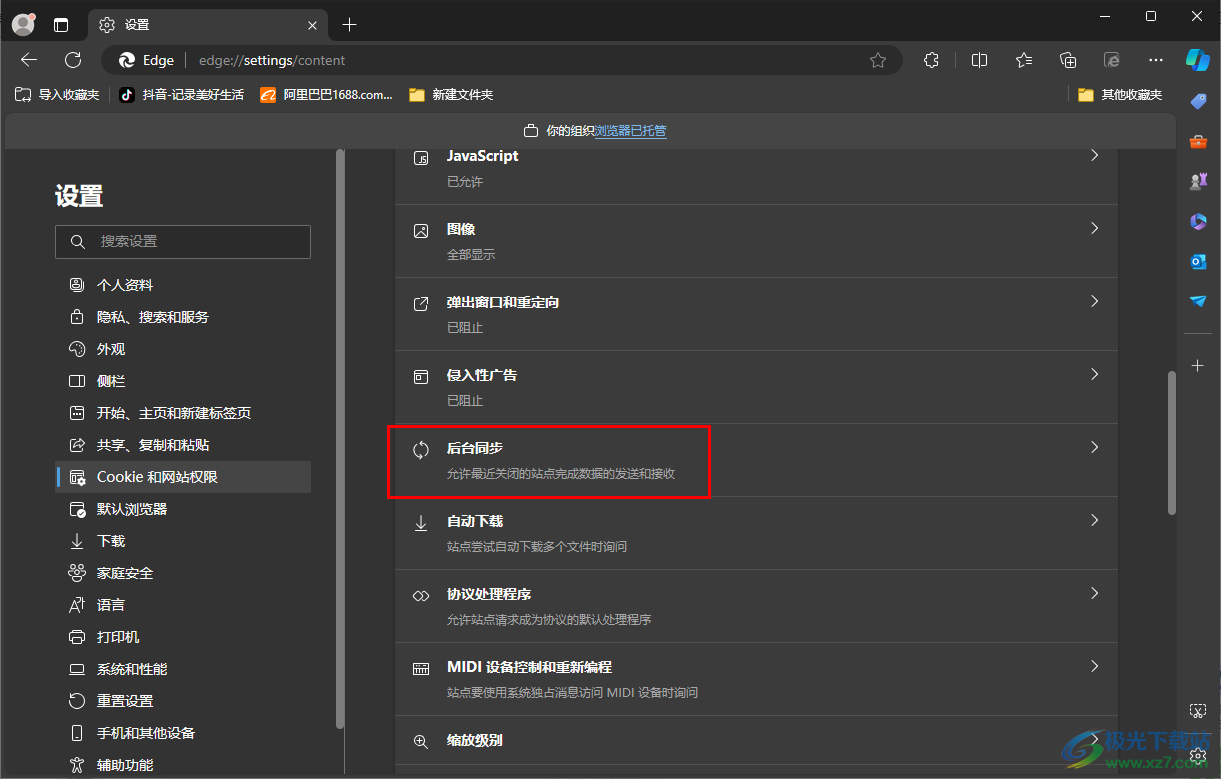Open the profile avatar menu
This screenshot has height=779, width=1221.
tap(23, 24)
